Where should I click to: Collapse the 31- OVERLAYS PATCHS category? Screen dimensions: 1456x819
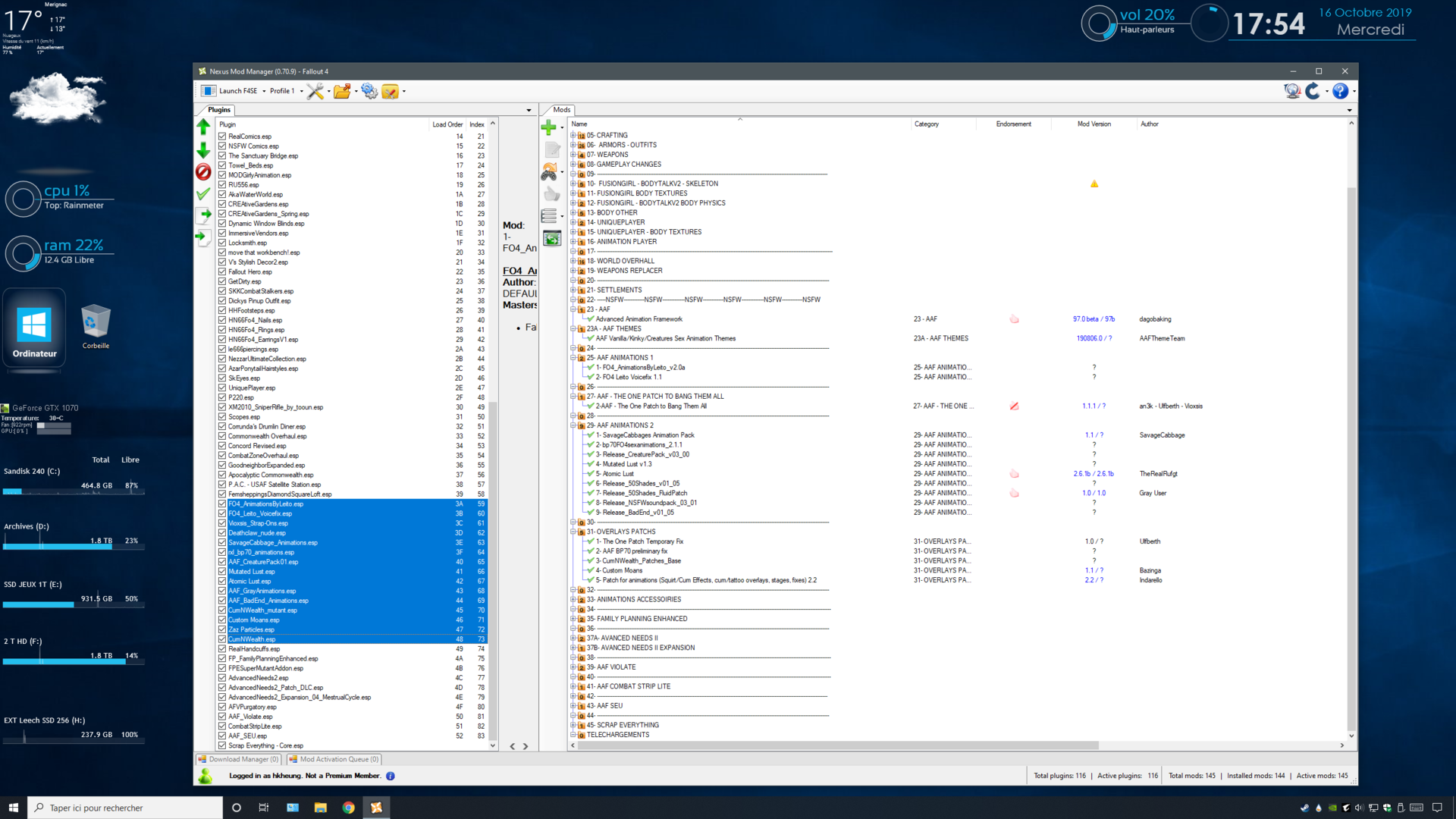(573, 532)
